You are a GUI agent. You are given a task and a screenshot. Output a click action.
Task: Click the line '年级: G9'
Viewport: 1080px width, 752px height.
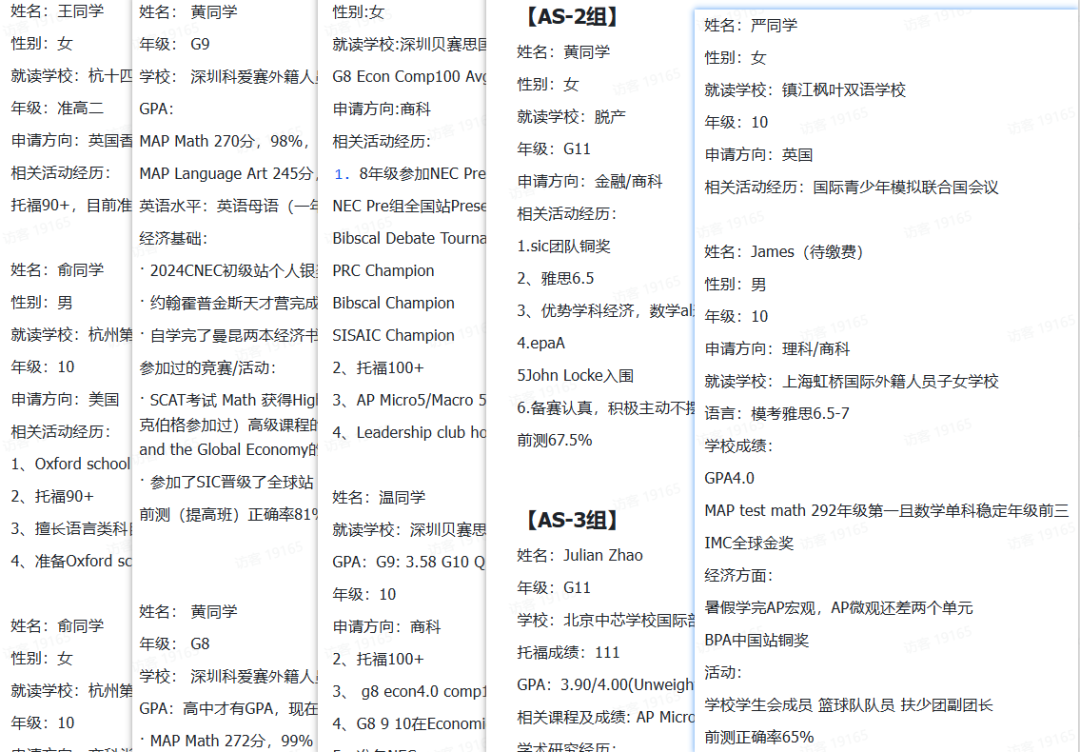(174, 44)
